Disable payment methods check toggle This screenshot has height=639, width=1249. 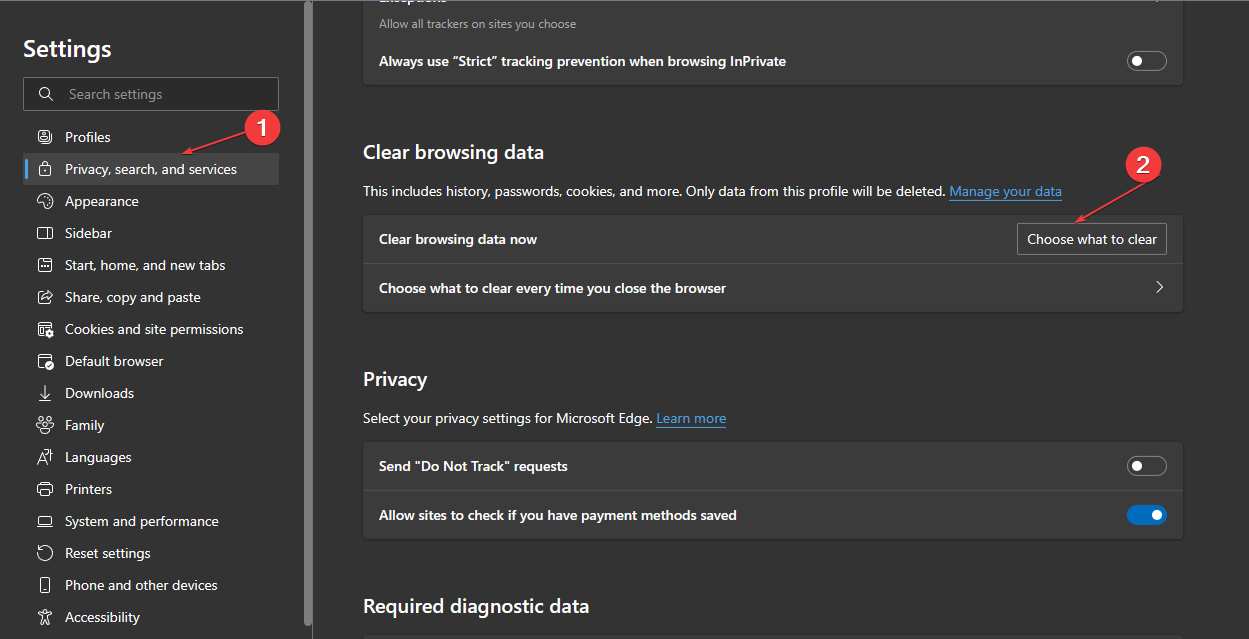coord(1146,515)
